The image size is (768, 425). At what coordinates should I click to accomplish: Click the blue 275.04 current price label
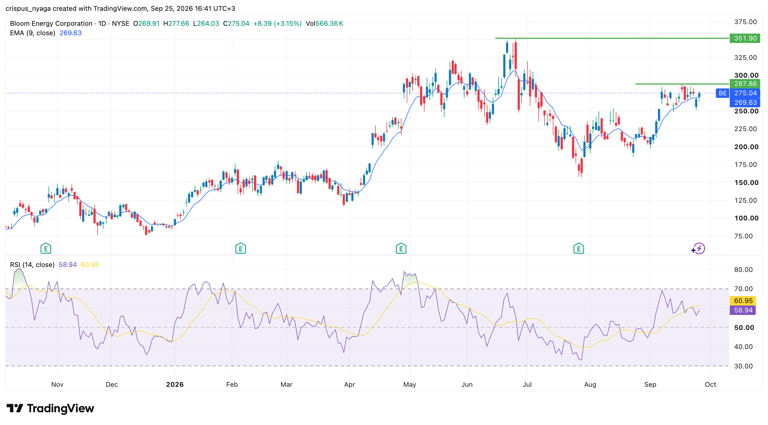coord(744,93)
